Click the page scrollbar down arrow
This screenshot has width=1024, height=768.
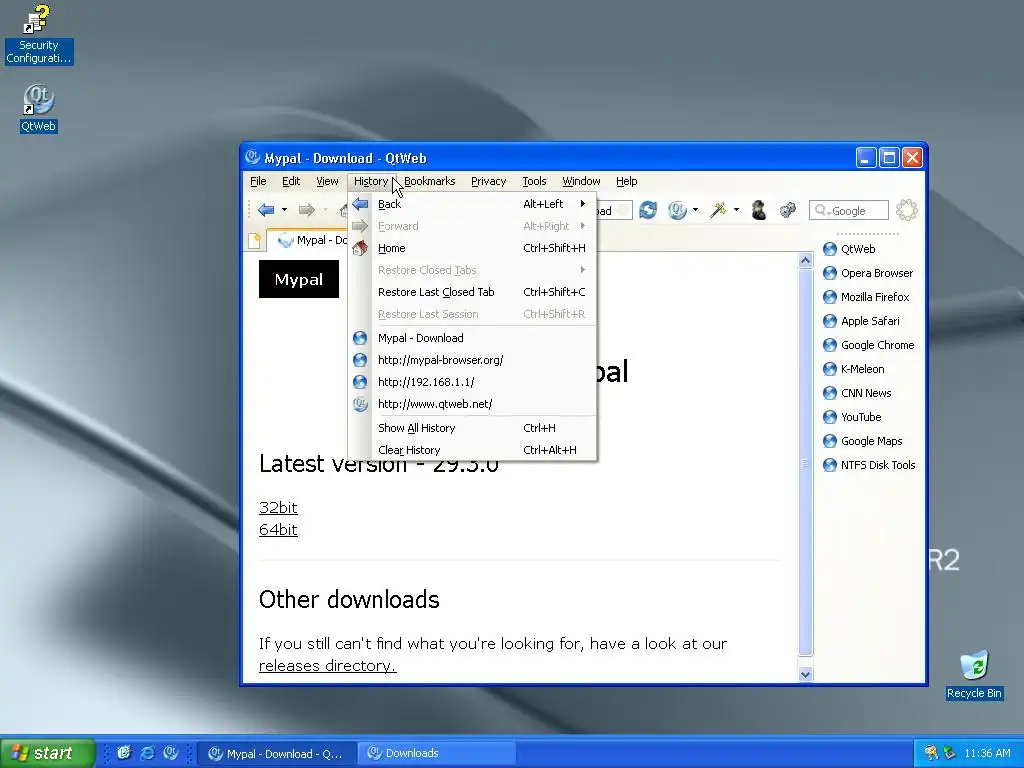point(805,675)
